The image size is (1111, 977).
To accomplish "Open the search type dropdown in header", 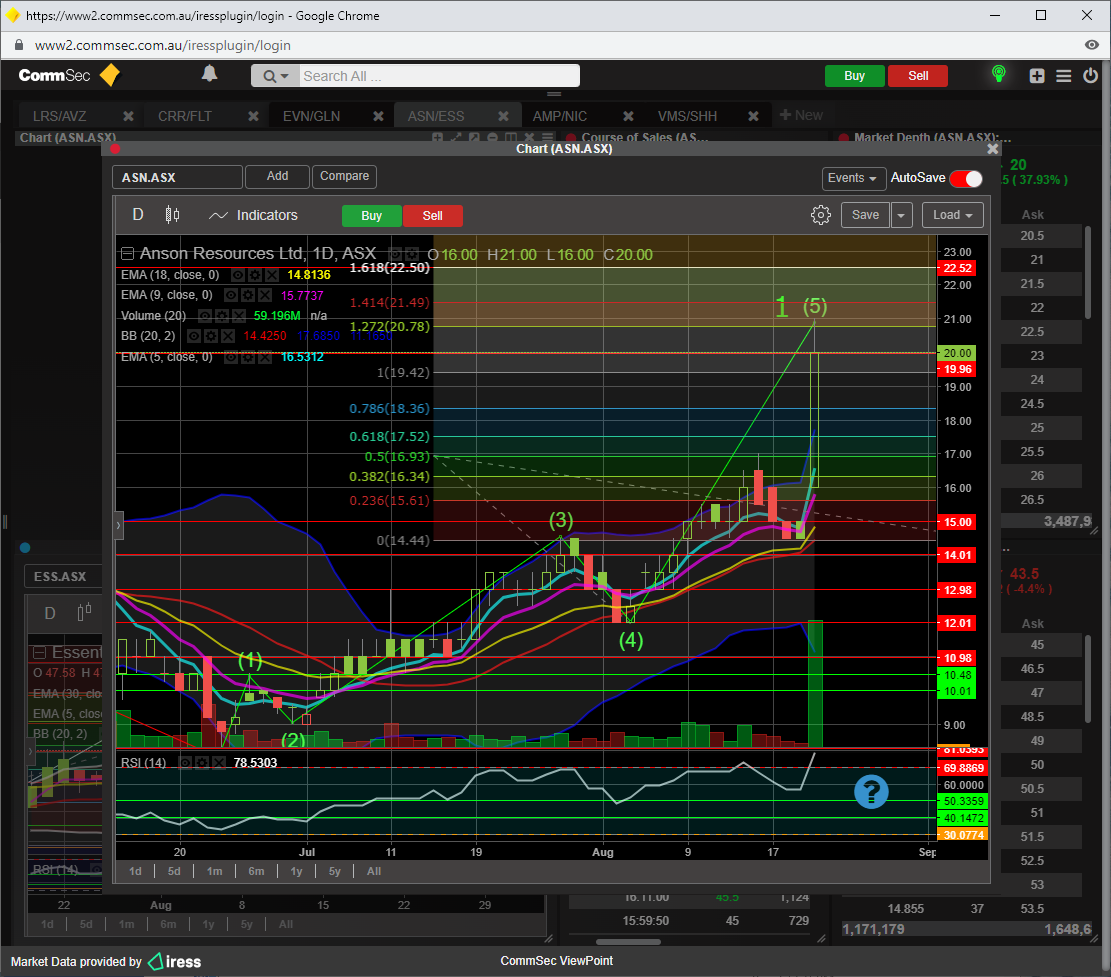I will click(275, 76).
